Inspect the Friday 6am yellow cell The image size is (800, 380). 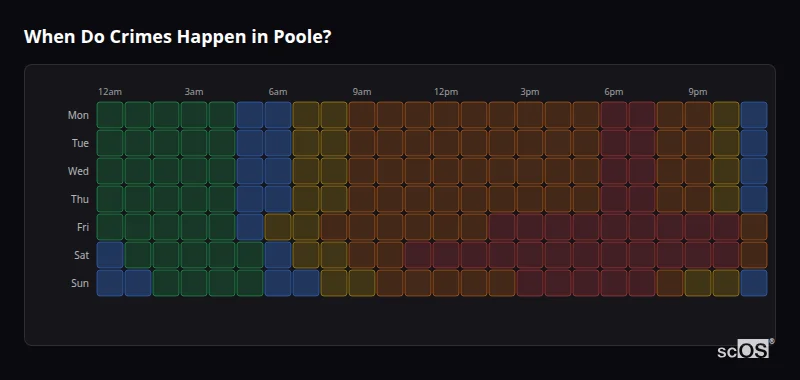tap(278, 227)
